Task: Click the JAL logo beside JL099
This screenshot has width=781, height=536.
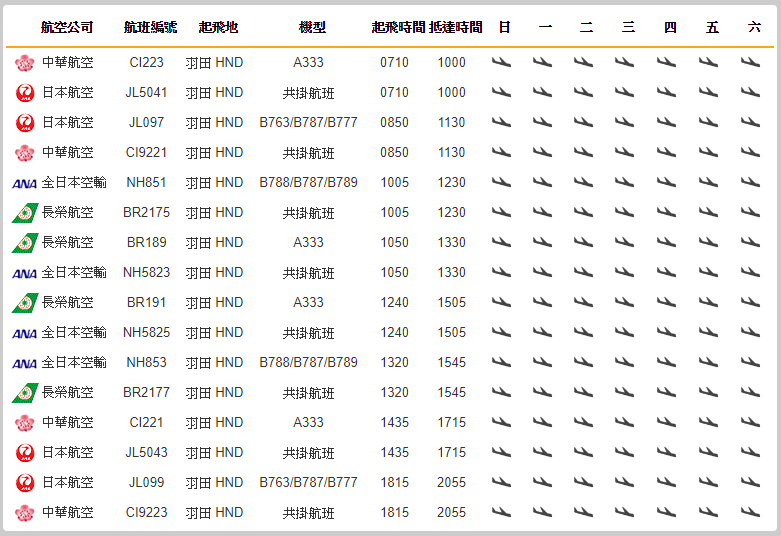Action: (x=25, y=483)
